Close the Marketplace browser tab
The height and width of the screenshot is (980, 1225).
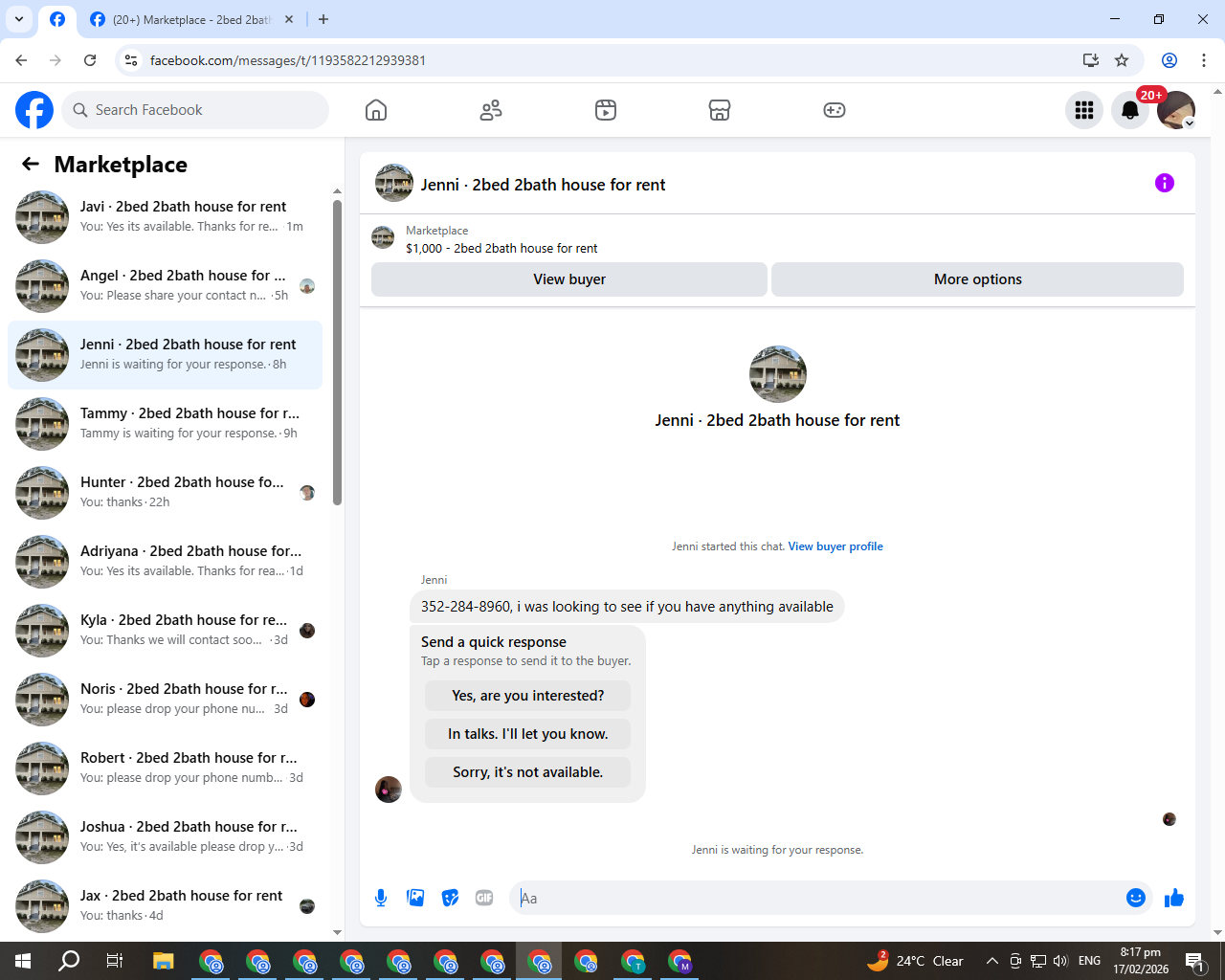[x=289, y=19]
